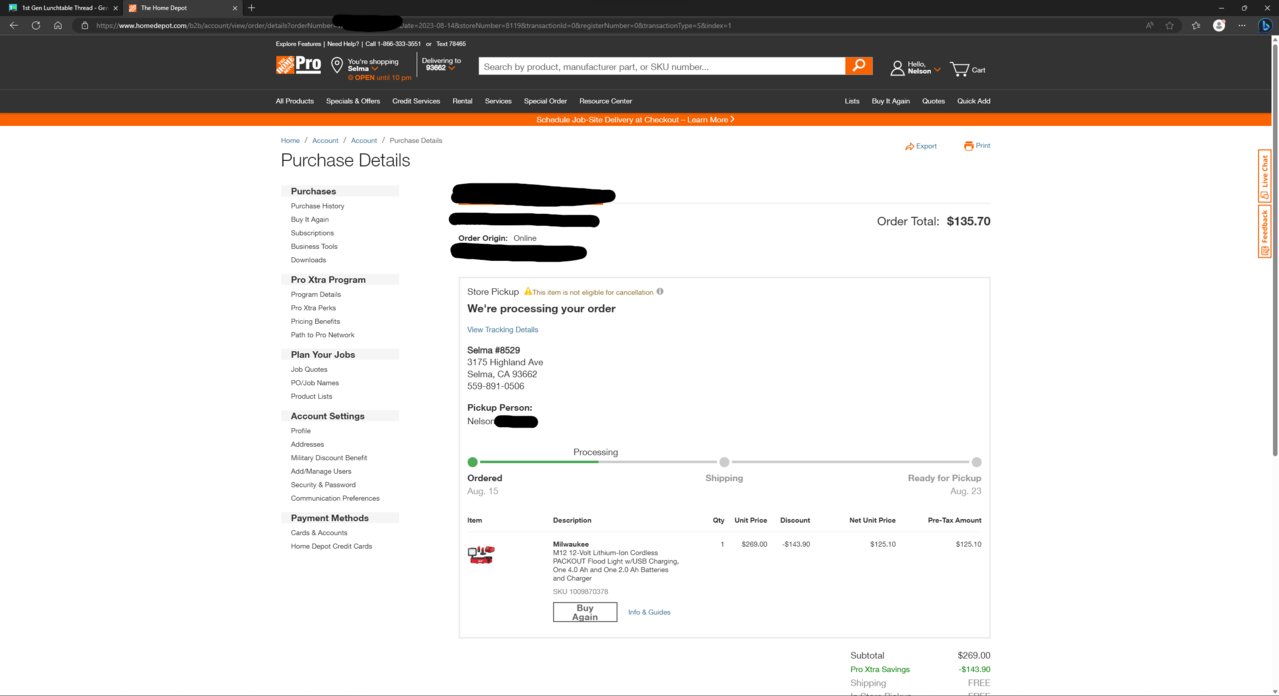This screenshot has width=1279, height=696.
Task: Open sidebar Buy It Again link
Action: click(x=310, y=220)
